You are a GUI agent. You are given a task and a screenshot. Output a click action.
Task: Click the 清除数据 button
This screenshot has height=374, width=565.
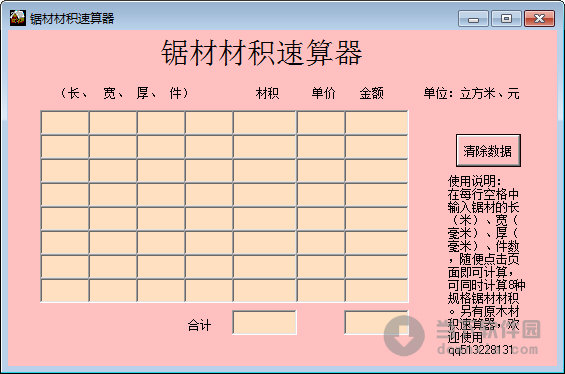click(488, 151)
